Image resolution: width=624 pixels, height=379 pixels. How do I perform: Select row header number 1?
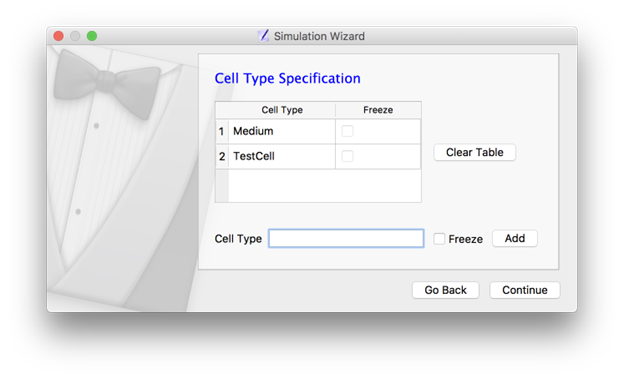222,131
